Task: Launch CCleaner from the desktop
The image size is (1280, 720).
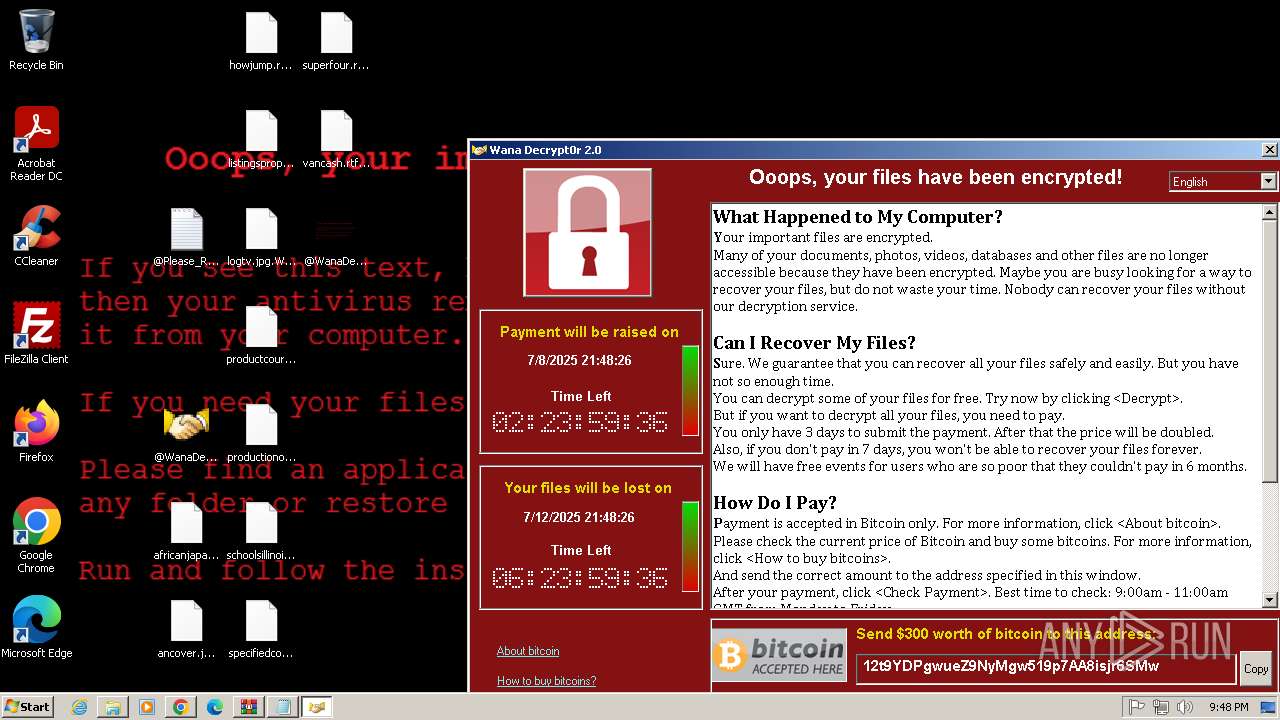Action: click(x=36, y=236)
